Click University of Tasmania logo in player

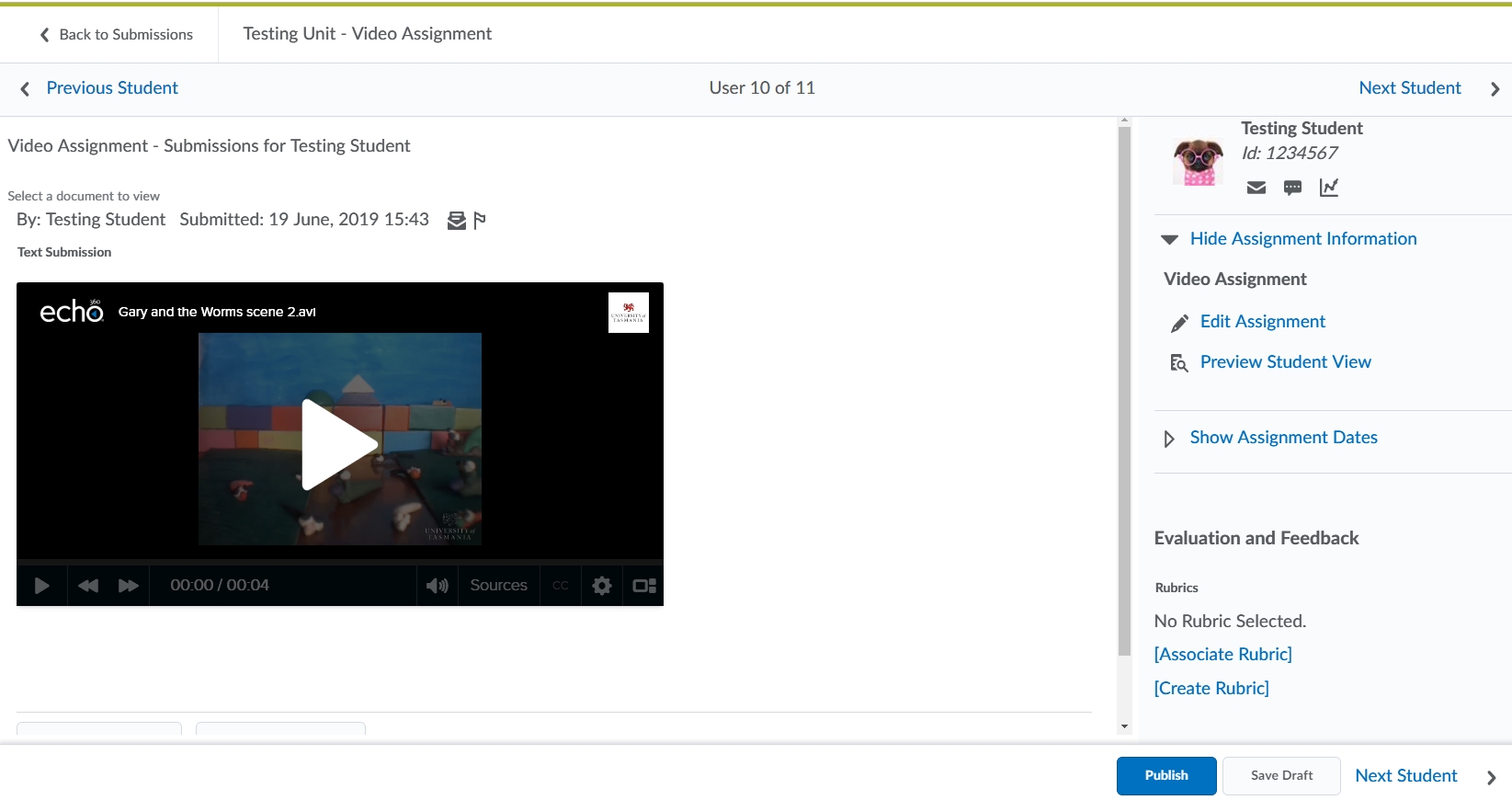(629, 313)
